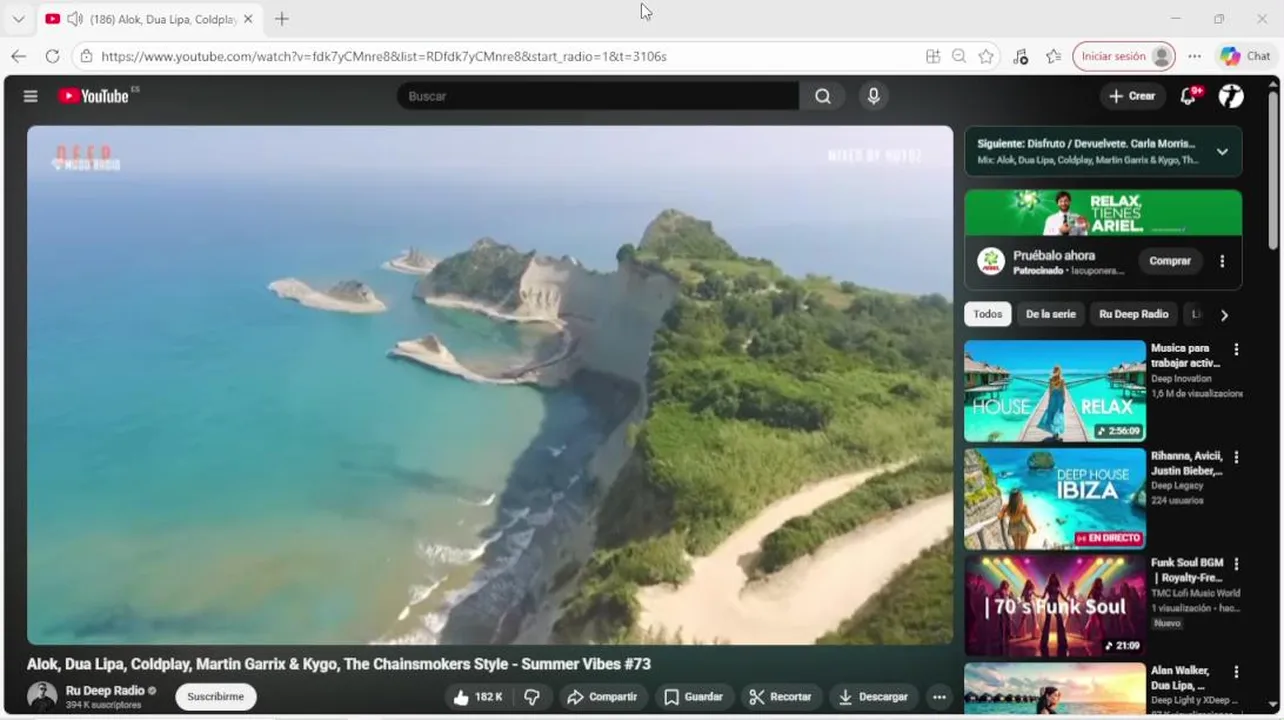Click the search magnifier button
This screenshot has width=1284, height=720.
tap(822, 96)
